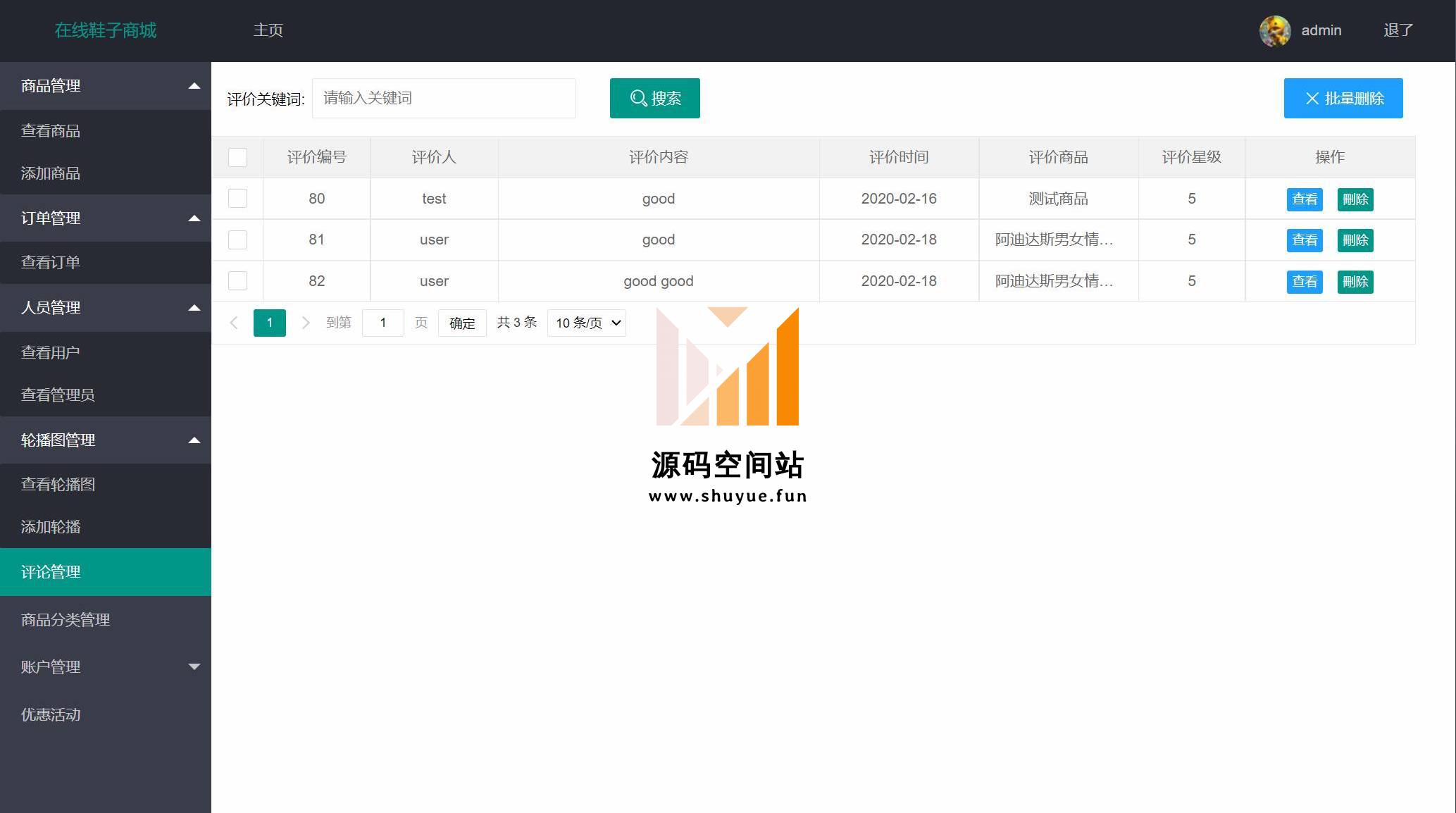This screenshot has height=813, width=1456.
Task: Click the 批量删除 batch delete button
Action: pyautogui.click(x=1343, y=98)
